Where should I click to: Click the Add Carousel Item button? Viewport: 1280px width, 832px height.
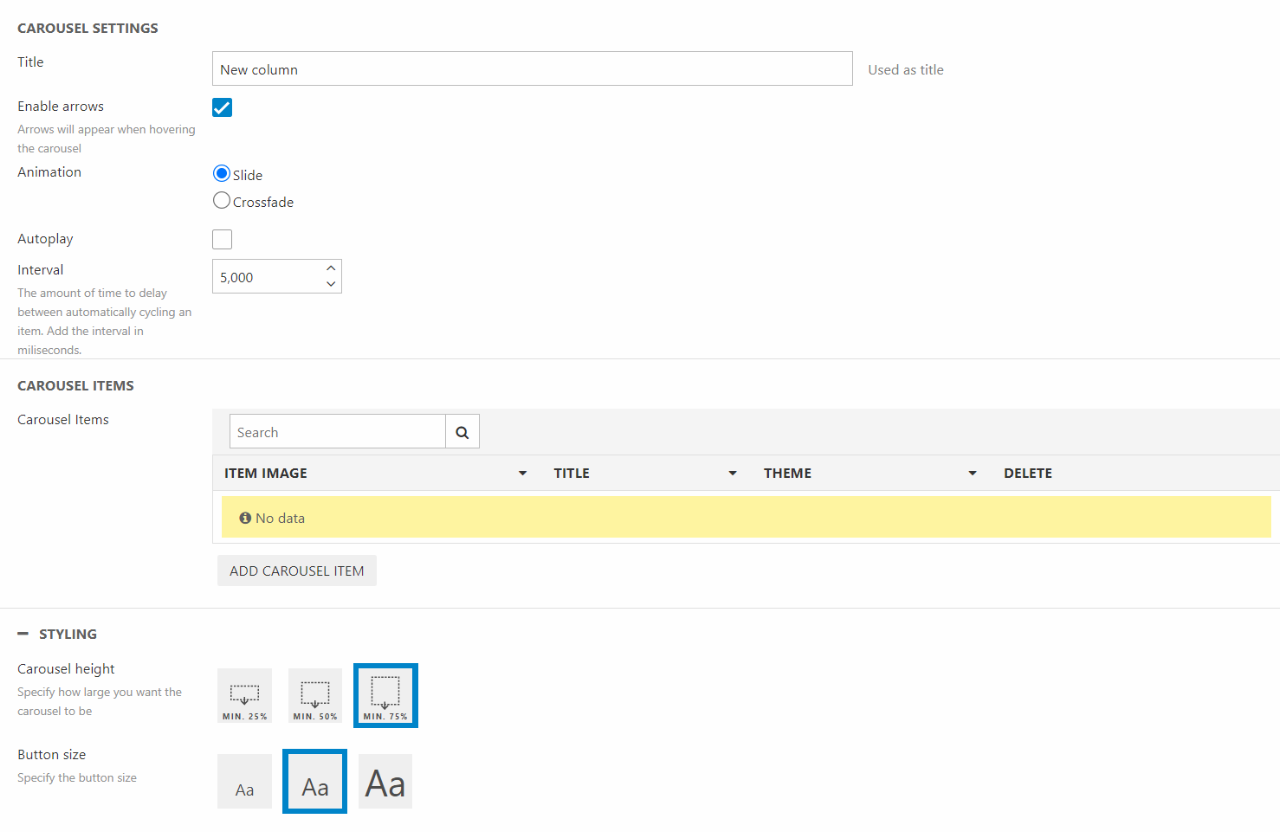[x=297, y=571]
